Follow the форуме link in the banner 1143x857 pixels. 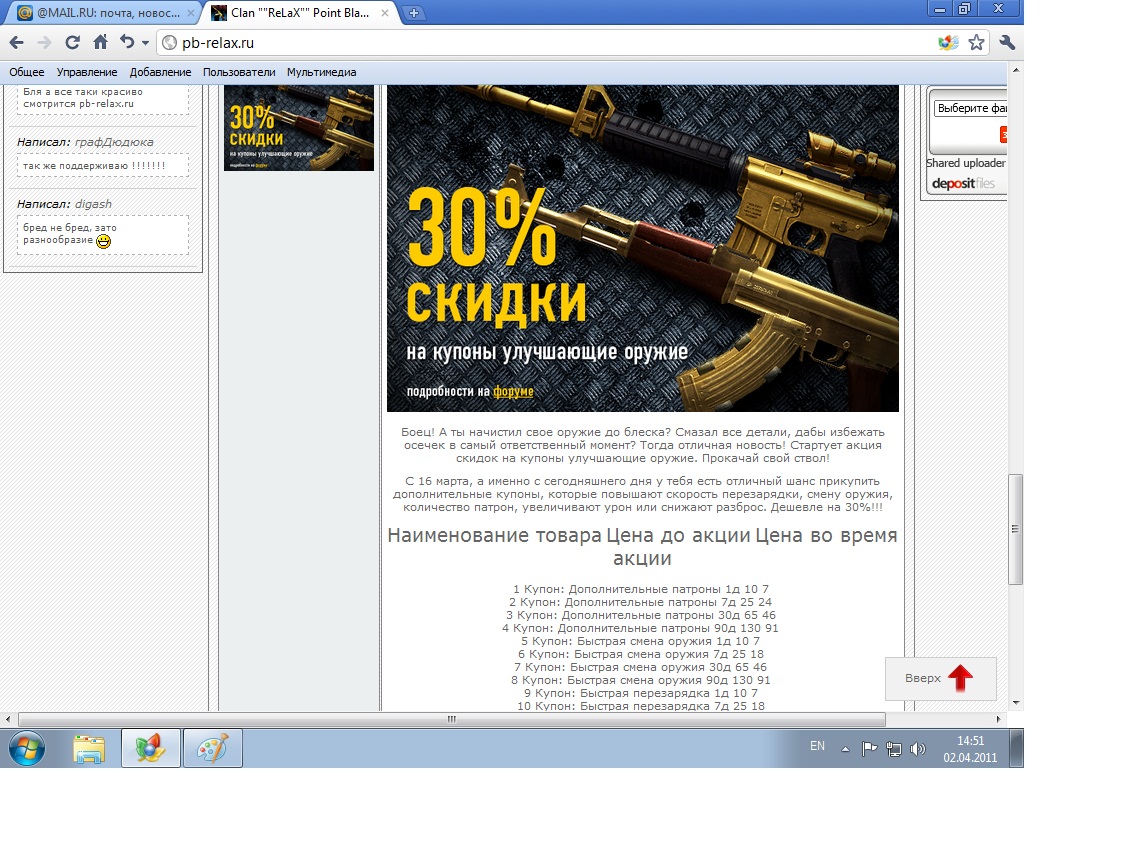point(513,391)
